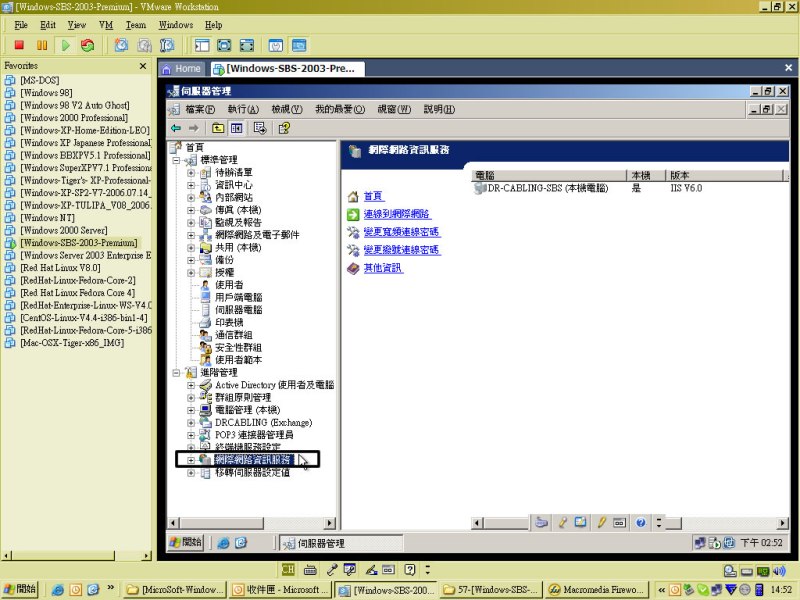The width and height of the screenshot is (800, 600).
Task: Select the 移轉伺服器設定值 tree item
Action: pos(252,472)
